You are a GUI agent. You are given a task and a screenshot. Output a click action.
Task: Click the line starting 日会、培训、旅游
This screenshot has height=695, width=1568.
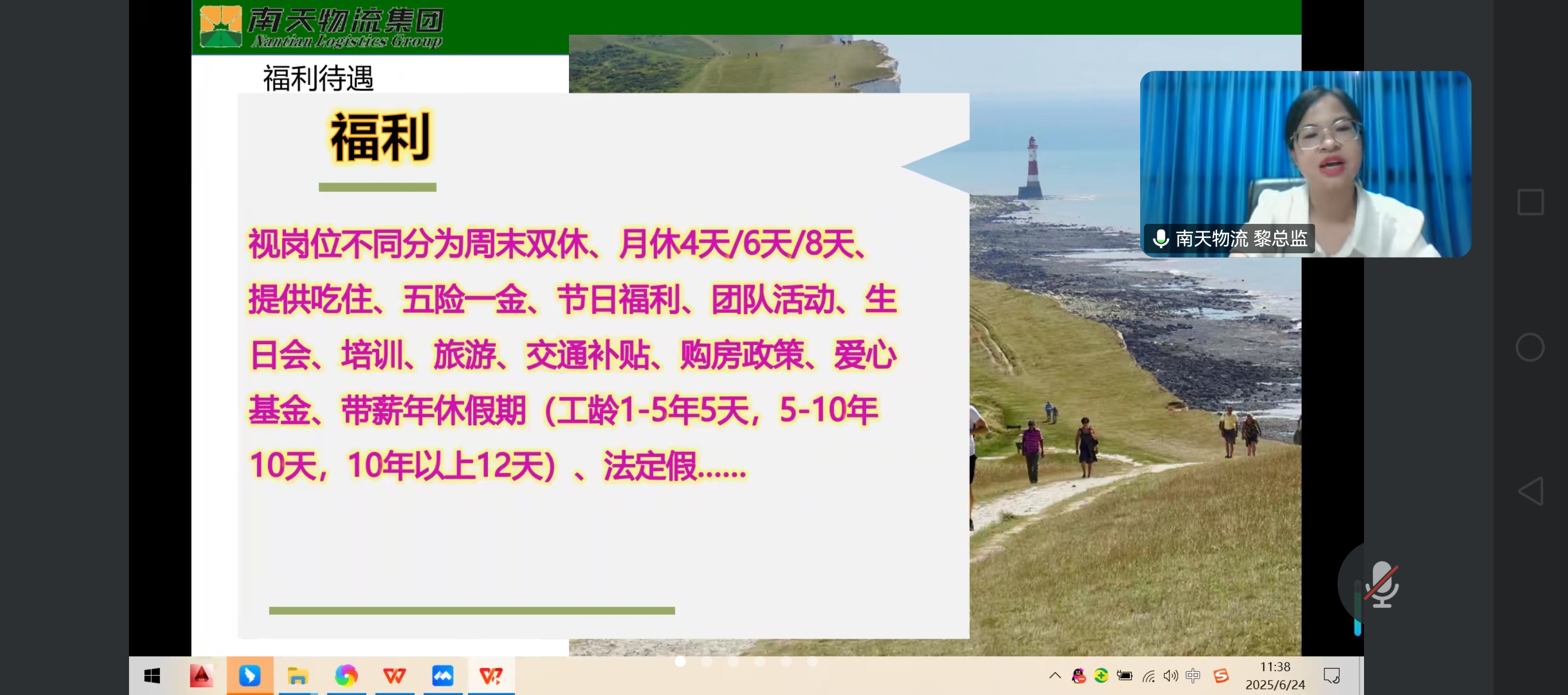573,355
